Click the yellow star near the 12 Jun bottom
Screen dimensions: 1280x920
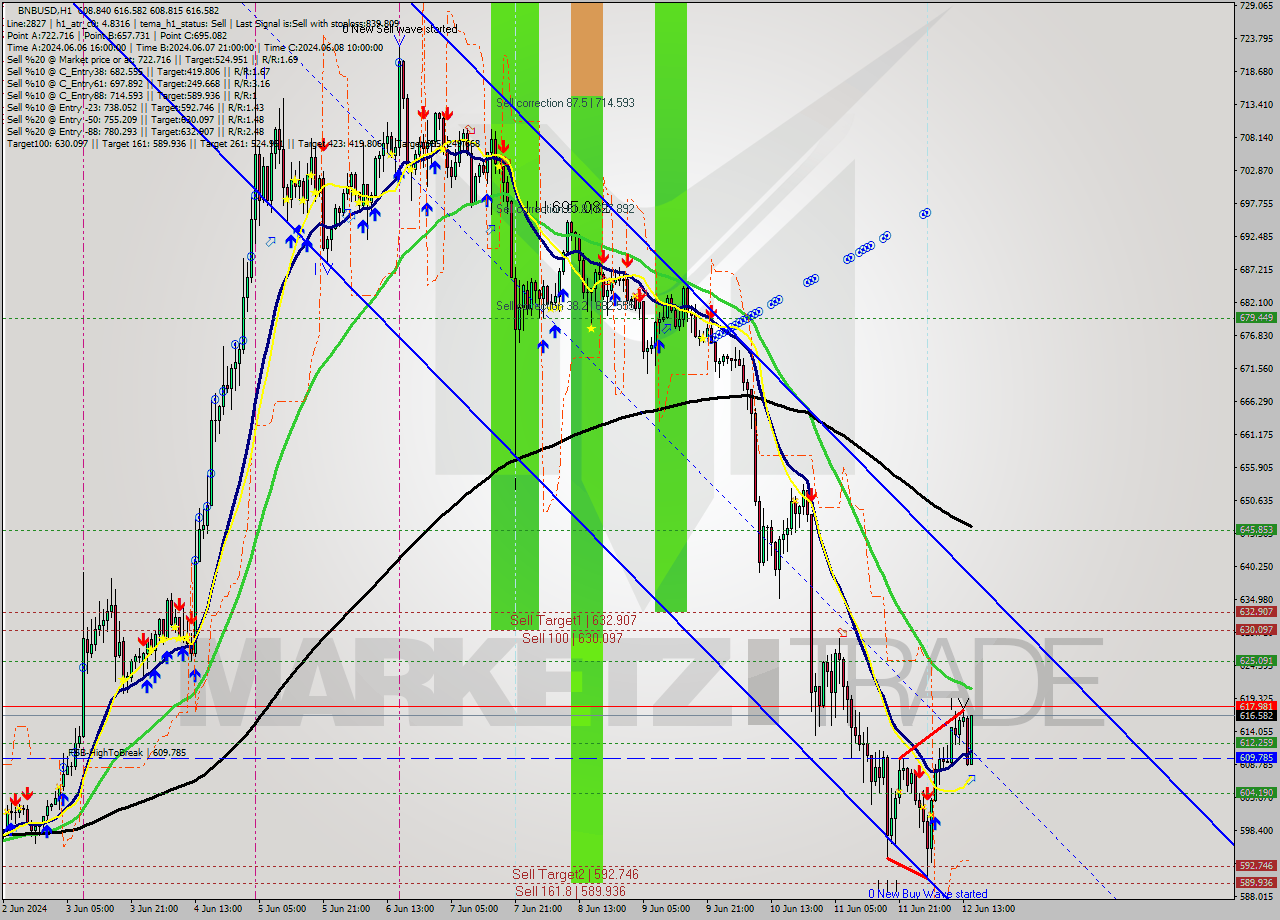click(931, 814)
